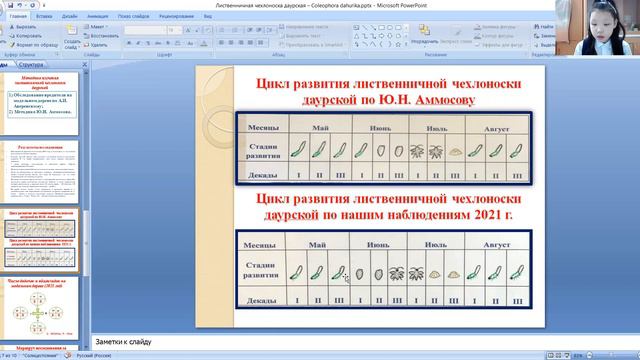
Task: Open the Вид ribbon tab
Action: coord(208,16)
